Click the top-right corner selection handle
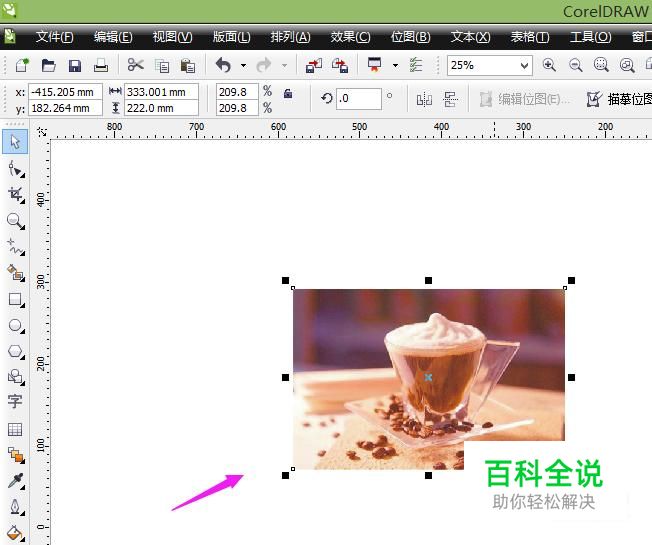Viewport: 652px width, 545px height. click(571, 281)
